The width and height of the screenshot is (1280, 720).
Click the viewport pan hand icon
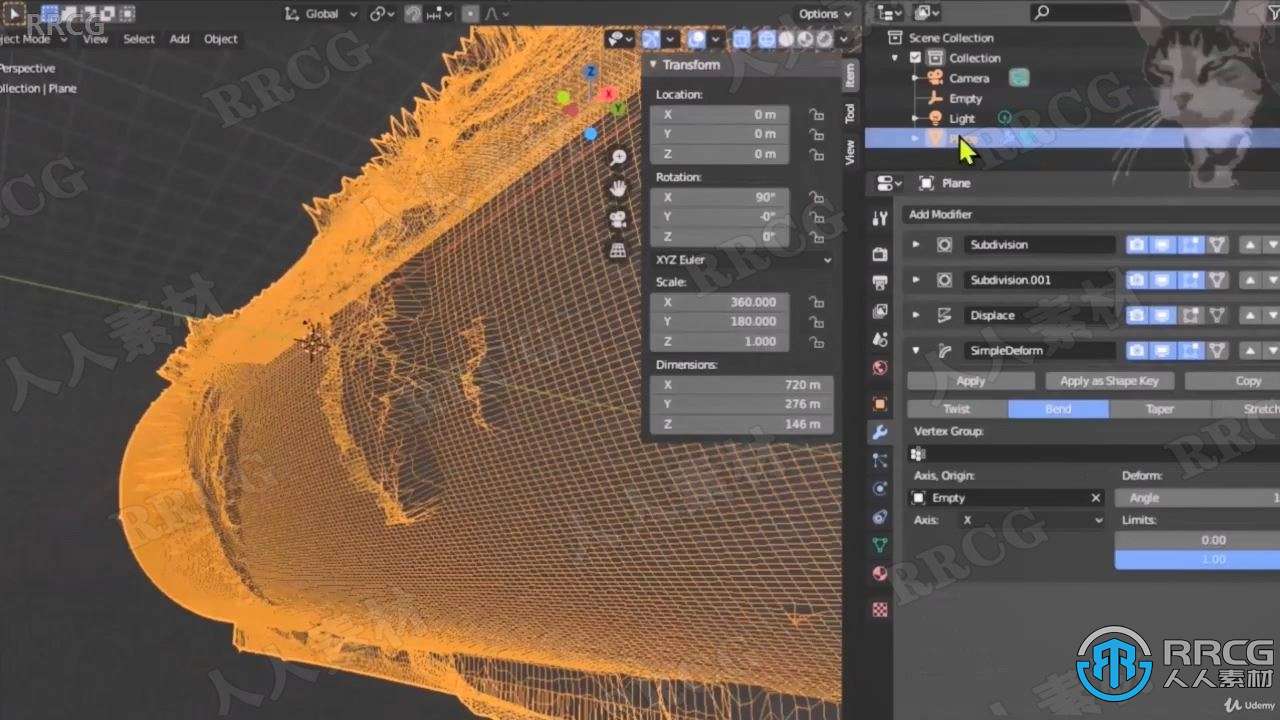[x=619, y=188]
